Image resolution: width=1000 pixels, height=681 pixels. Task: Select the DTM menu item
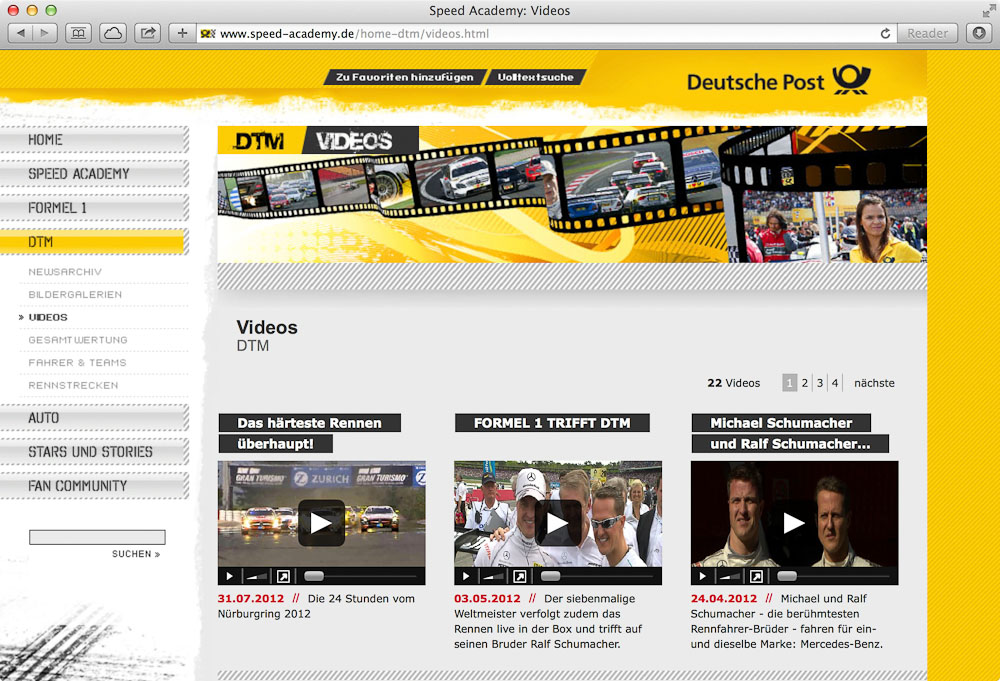click(94, 242)
